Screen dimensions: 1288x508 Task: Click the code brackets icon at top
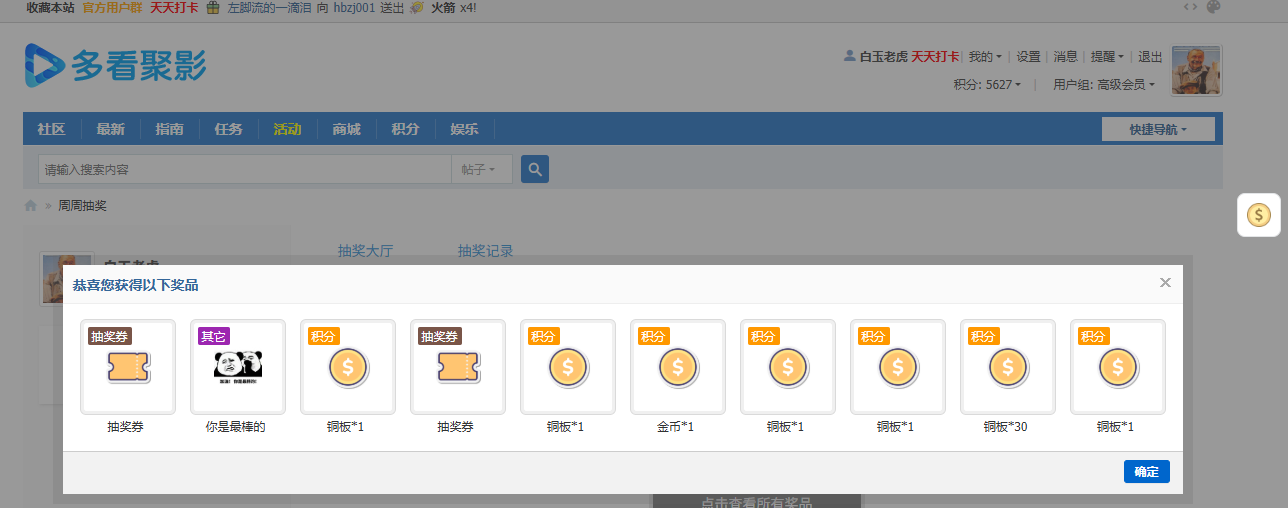[1190, 7]
